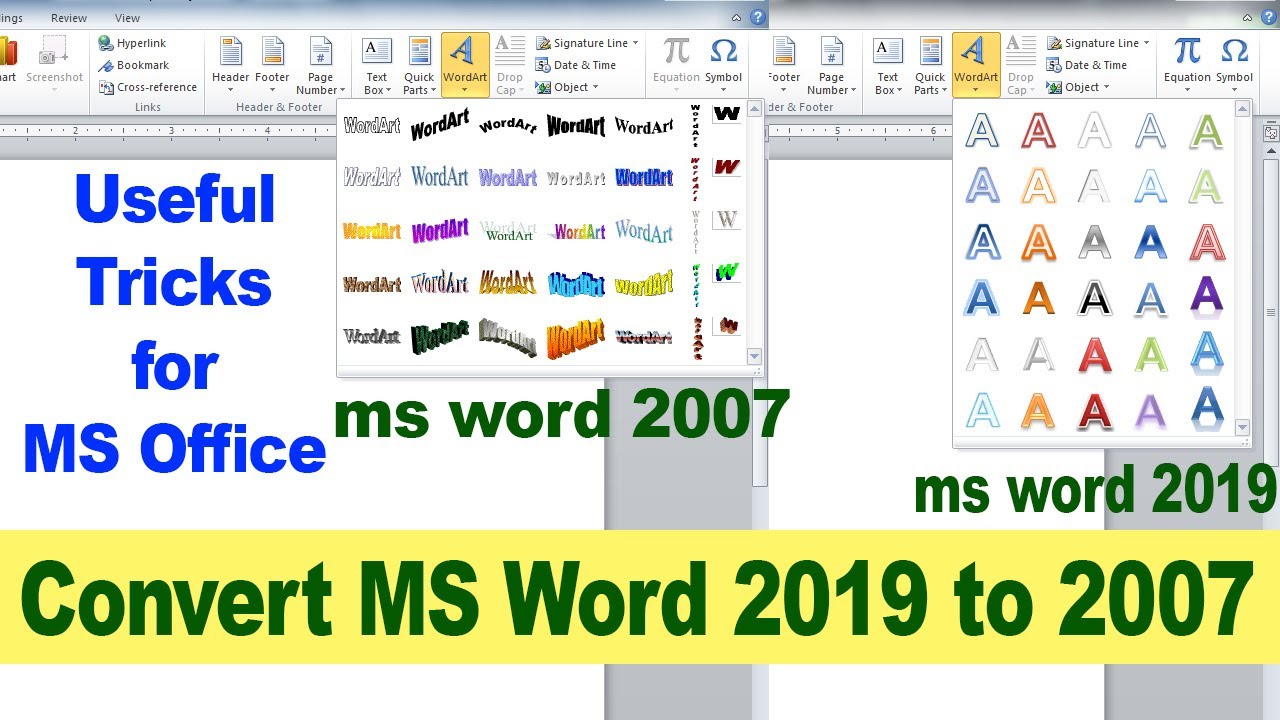Open the Header dropdown in the ribbon

[231, 65]
